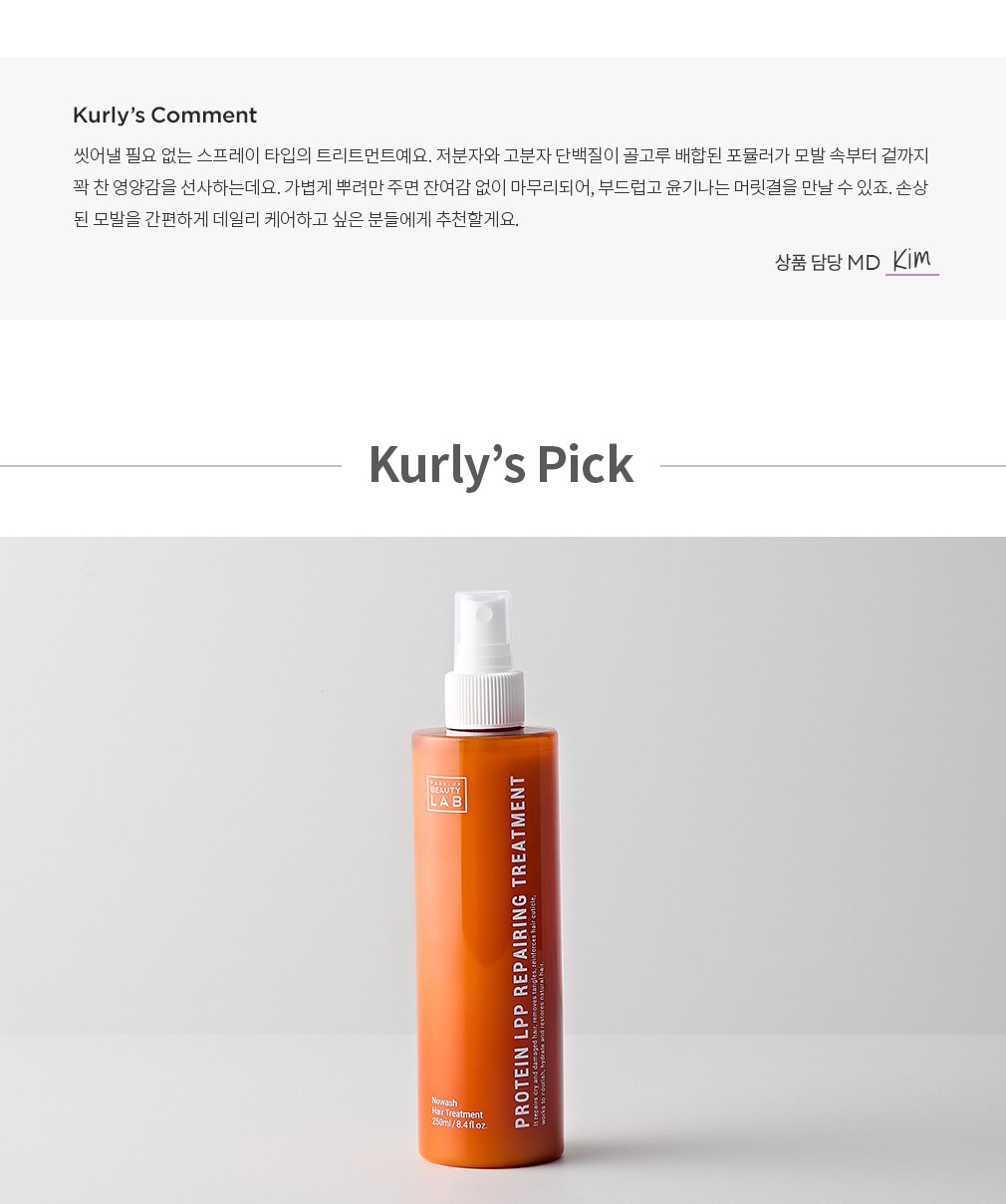Click the purple underline beneath Kim
The image size is (1006, 1204).
pyautogui.click(x=912, y=274)
